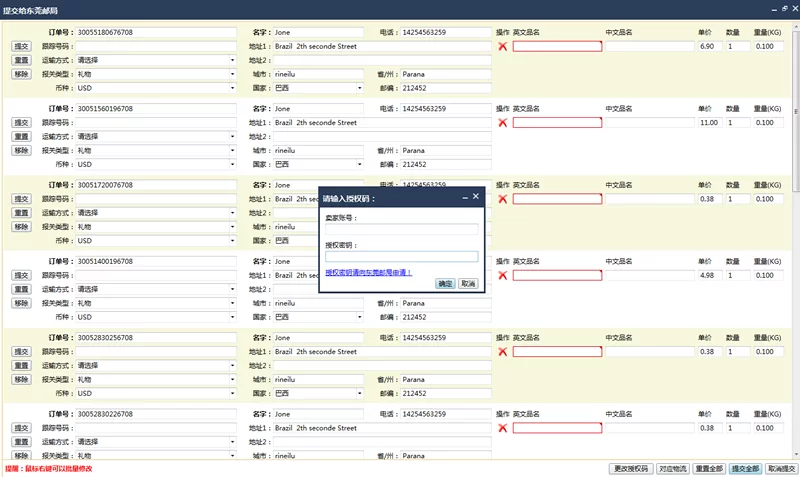Click 取消 in the authorization dialog
The width and height of the screenshot is (800, 477).
(468, 284)
